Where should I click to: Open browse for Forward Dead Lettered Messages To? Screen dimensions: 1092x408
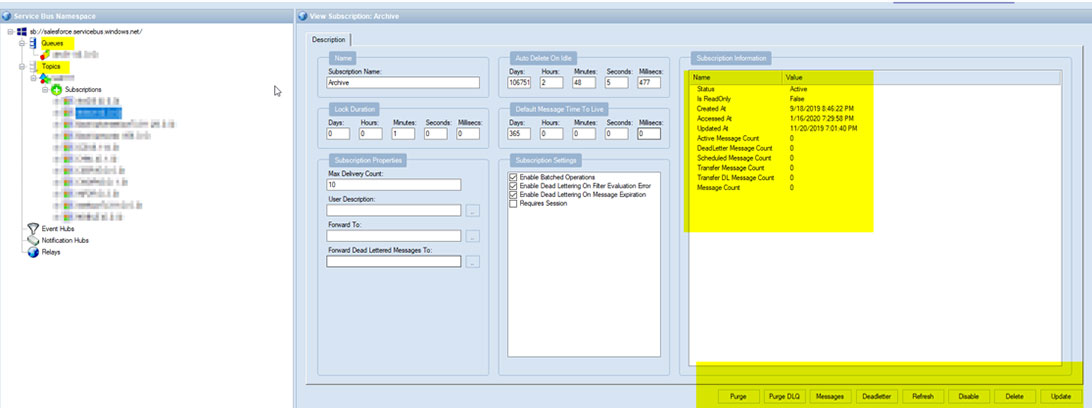473,262
